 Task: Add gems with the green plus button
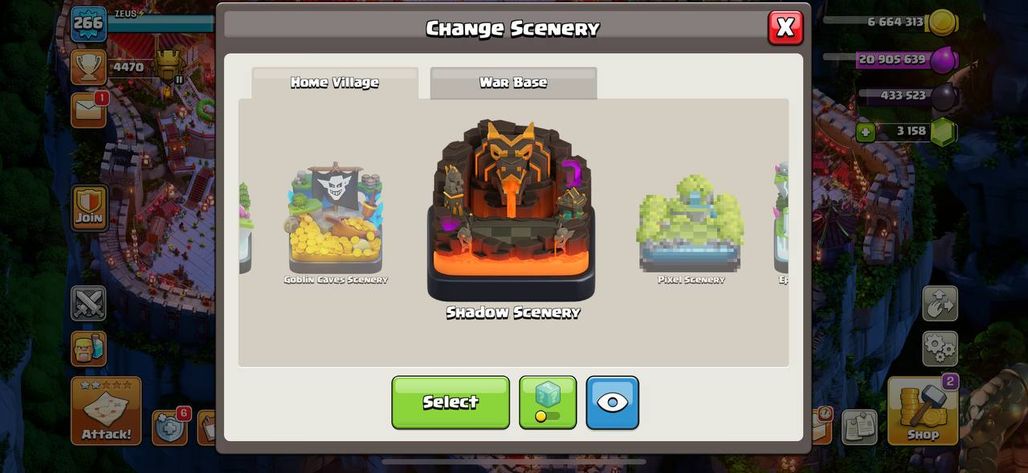click(865, 132)
